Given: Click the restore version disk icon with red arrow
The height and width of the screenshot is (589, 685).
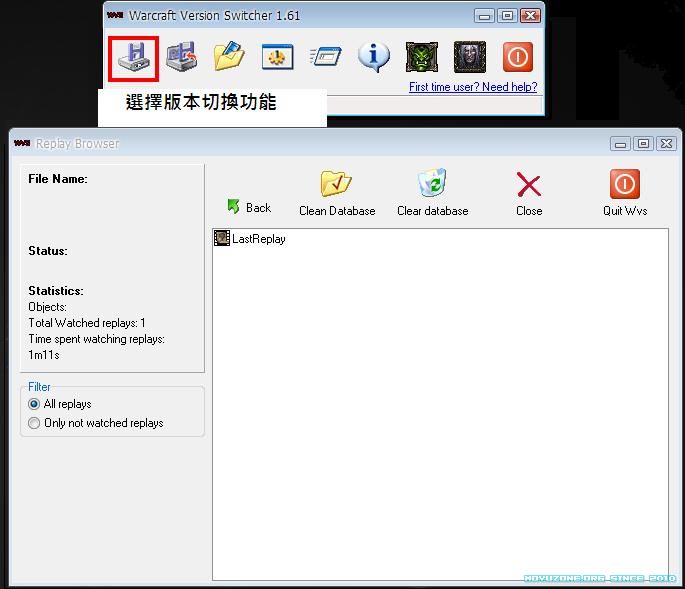Looking at the screenshot, I should [x=182, y=57].
